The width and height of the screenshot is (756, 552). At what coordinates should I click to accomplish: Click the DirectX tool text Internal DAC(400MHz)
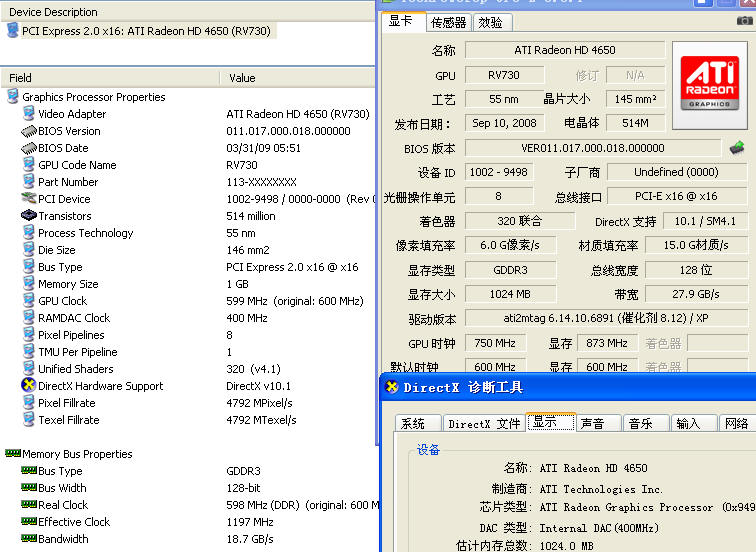tap(599, 527)
